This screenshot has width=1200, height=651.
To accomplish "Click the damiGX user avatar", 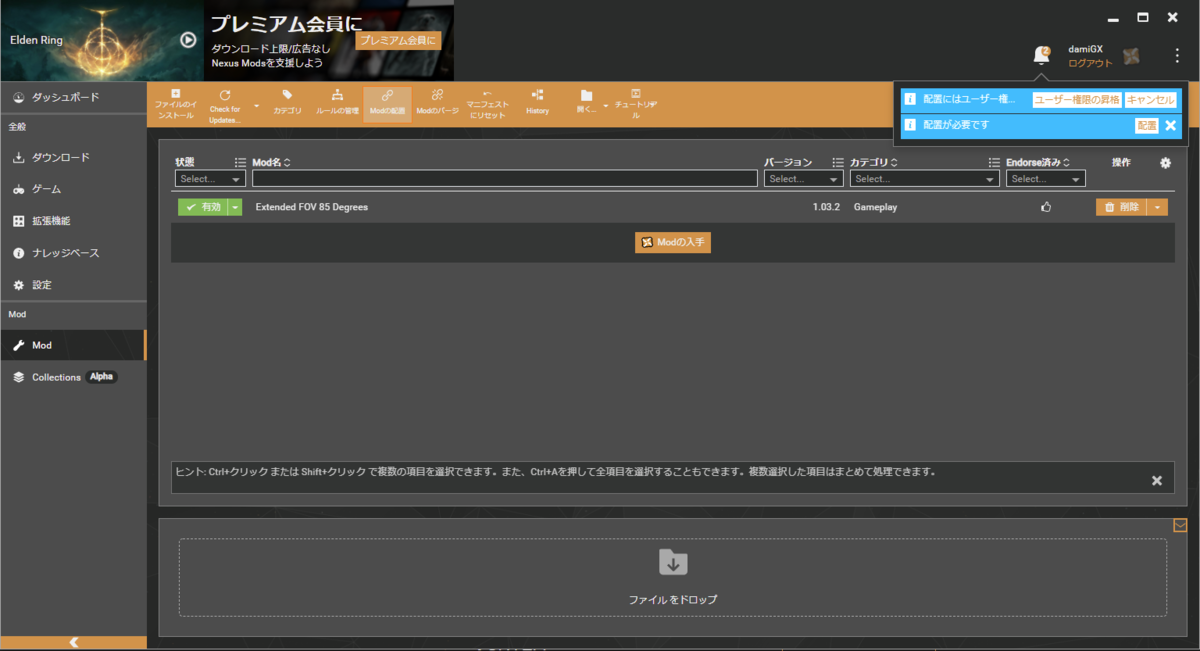I will pyautogui.click(x=1131, y=56).
